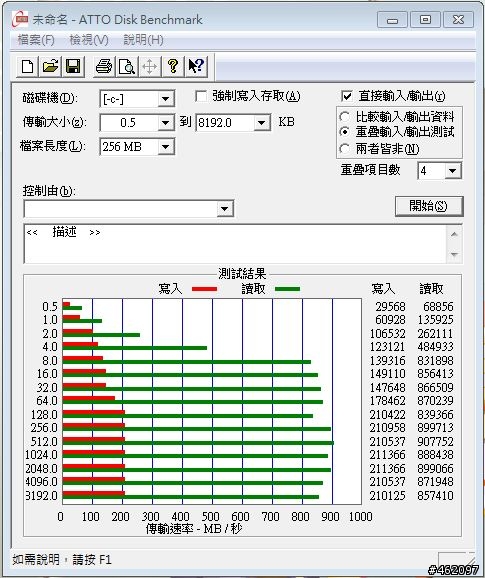
Task: Open the 重疊項目數 queue depth dropdown
Action: coord(453,171)
